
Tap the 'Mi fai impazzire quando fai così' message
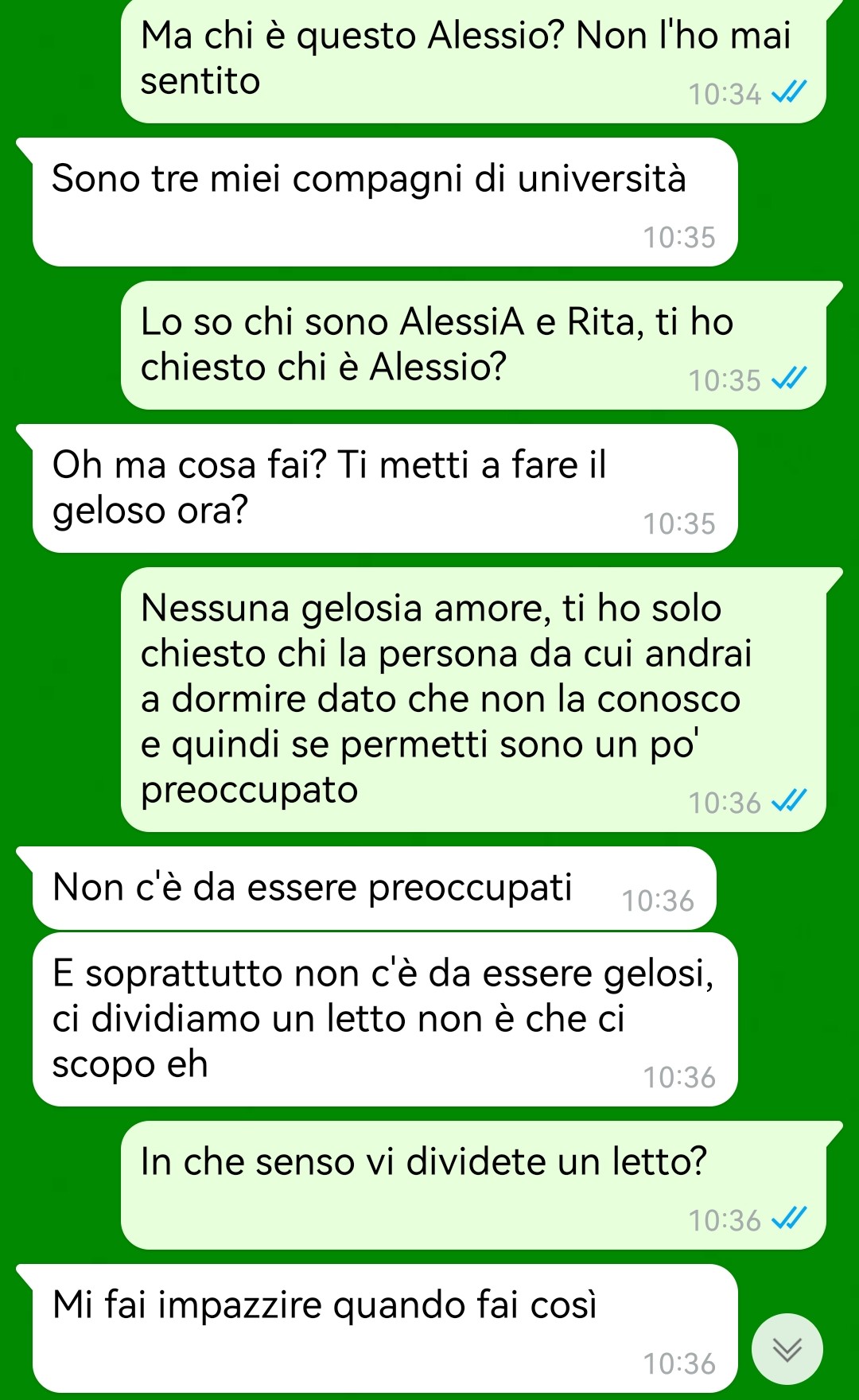[385, 1328]
